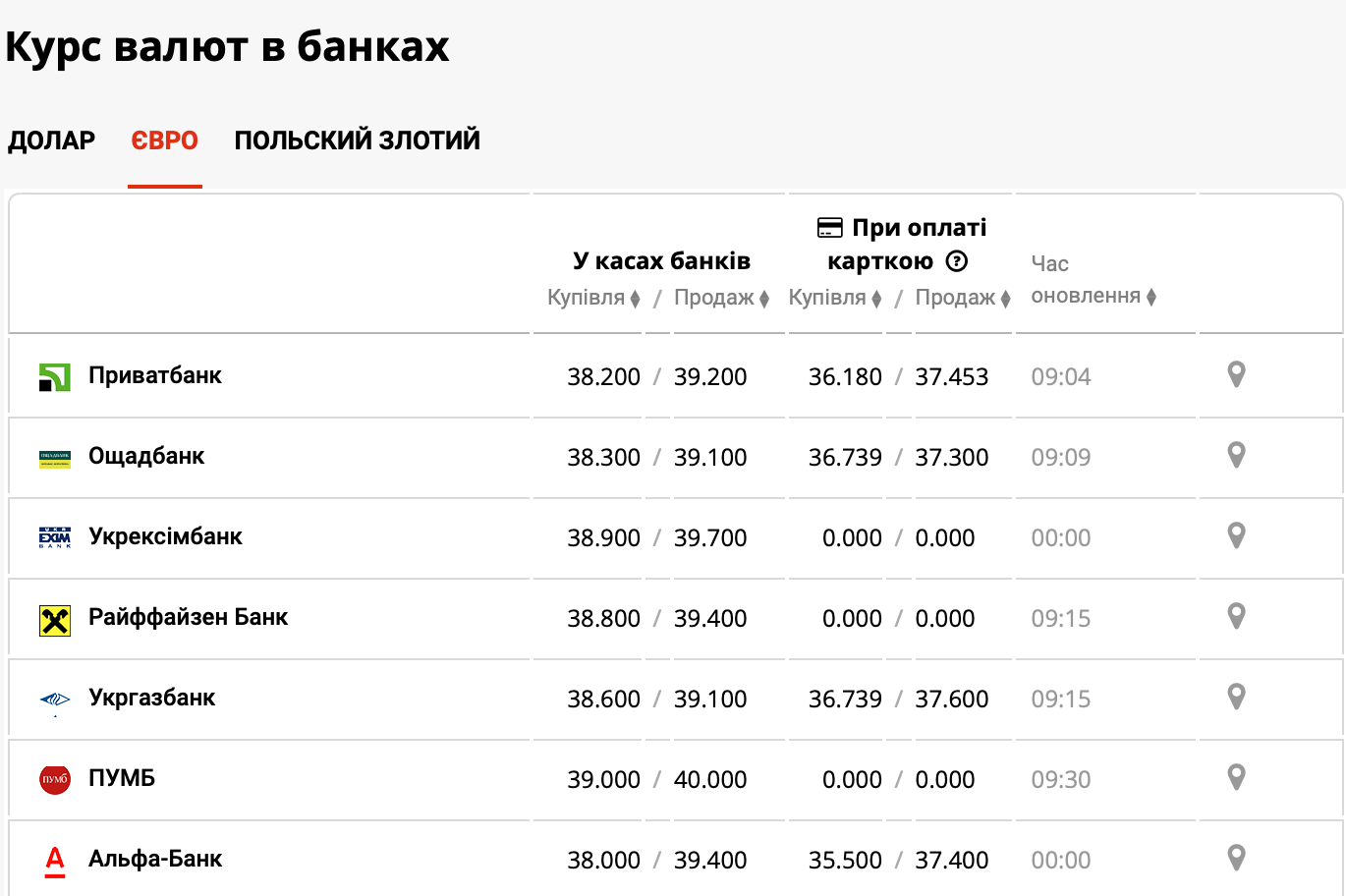The height and width of the screenshot is (896, 1346).
Task: Sort by cash desk Продаж column
Action: pos(721,298)
